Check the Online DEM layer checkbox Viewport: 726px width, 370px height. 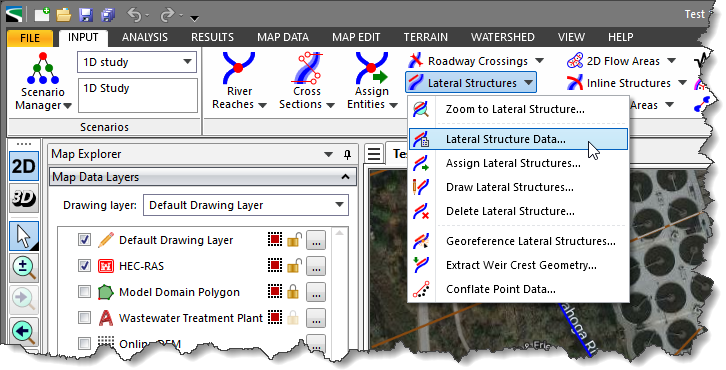pyautogui.click(x=84, y=343)
